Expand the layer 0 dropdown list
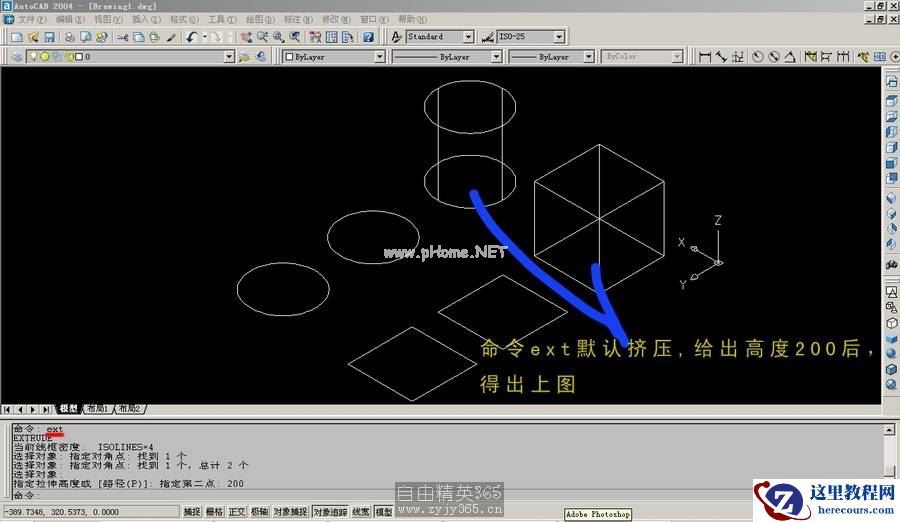Image resolution: width=900 pixels, height=522 pixels. click(x=229, y=57)
